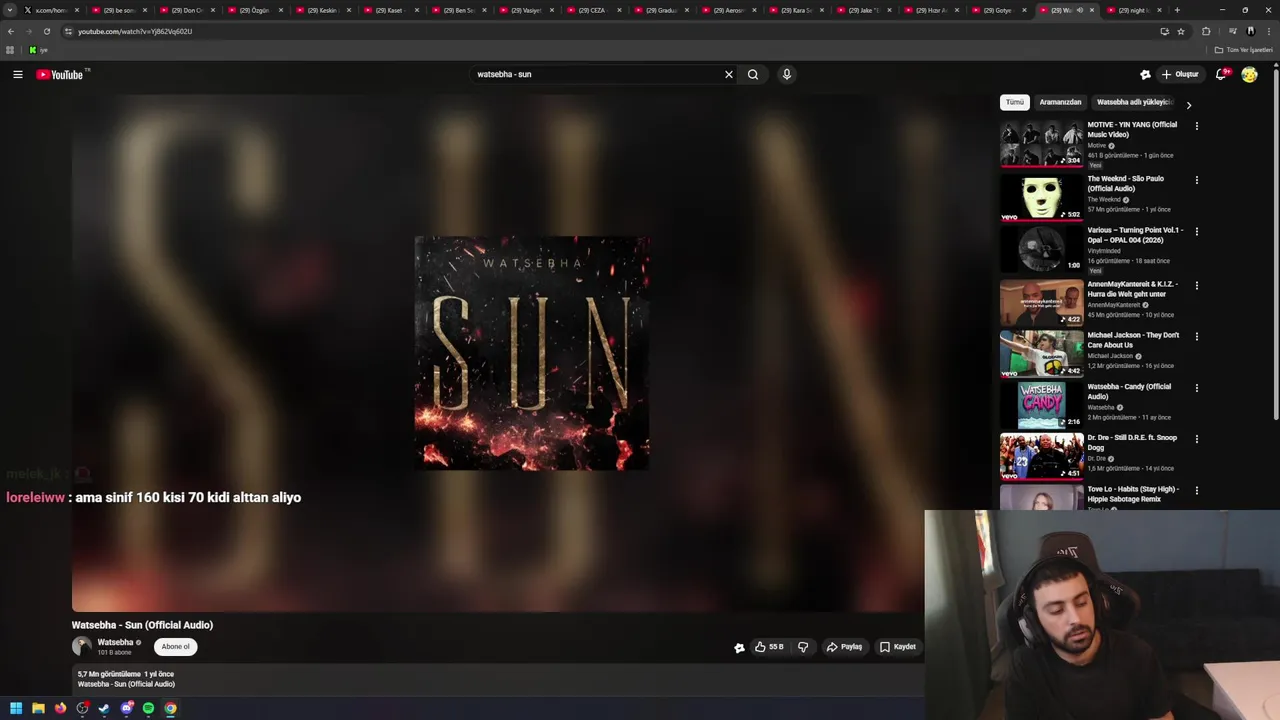Mute the playing tab's speaker icon

[x=1079, y=10]
